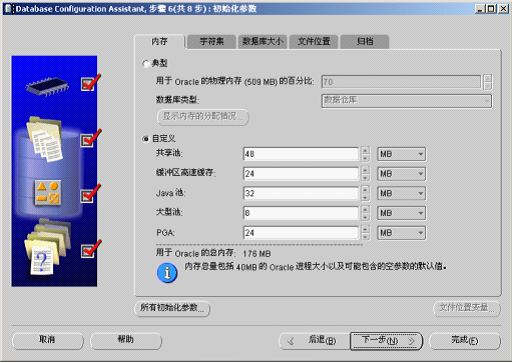Click the 缓冲区高速缓存 input field
Screen dimensions: 512x363
[x=301, y=174]
